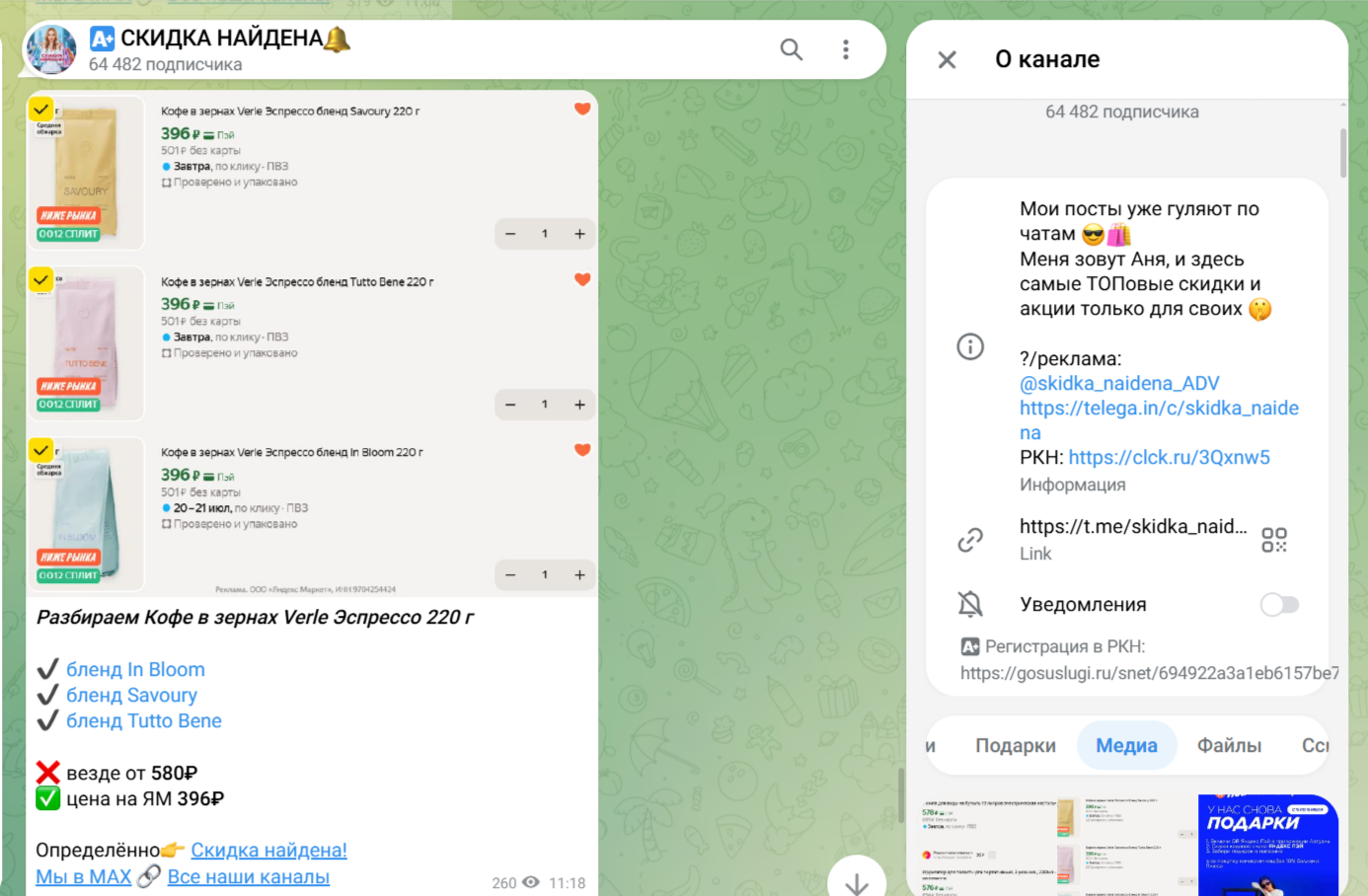The width and height of the screenshot is (1368, 896).
Task: Click the chain link icon
Action: pos(970,540)
